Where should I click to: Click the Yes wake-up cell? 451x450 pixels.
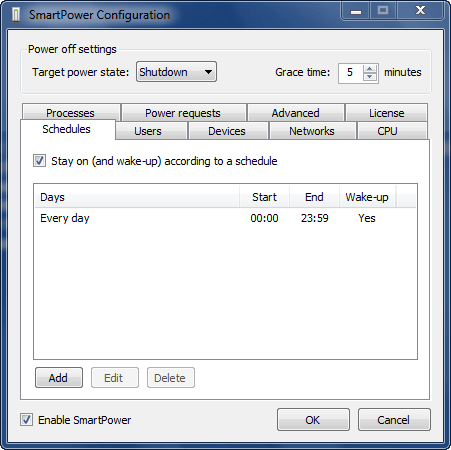pos(367,218)
